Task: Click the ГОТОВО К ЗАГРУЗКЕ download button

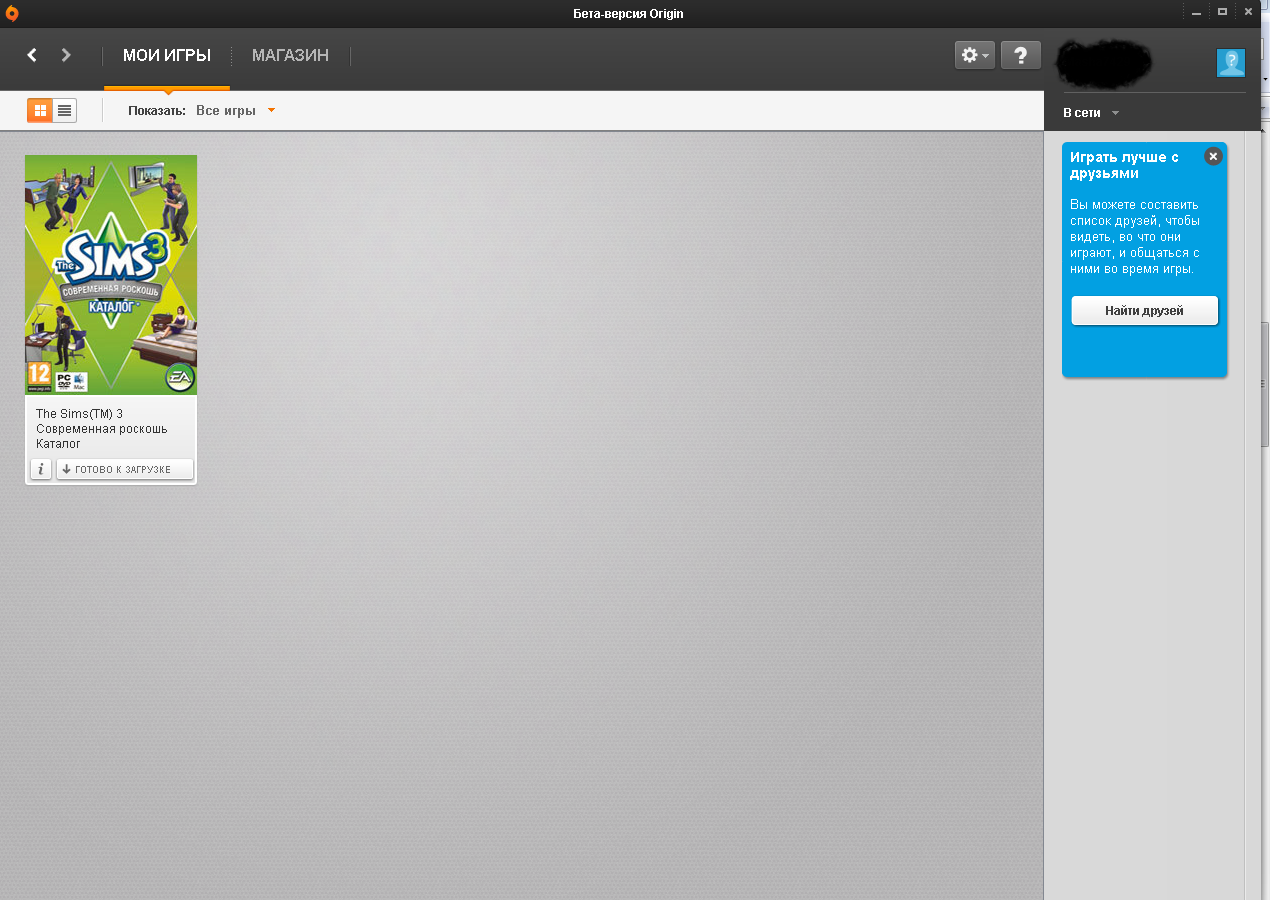Action: [x=125, y=469]
